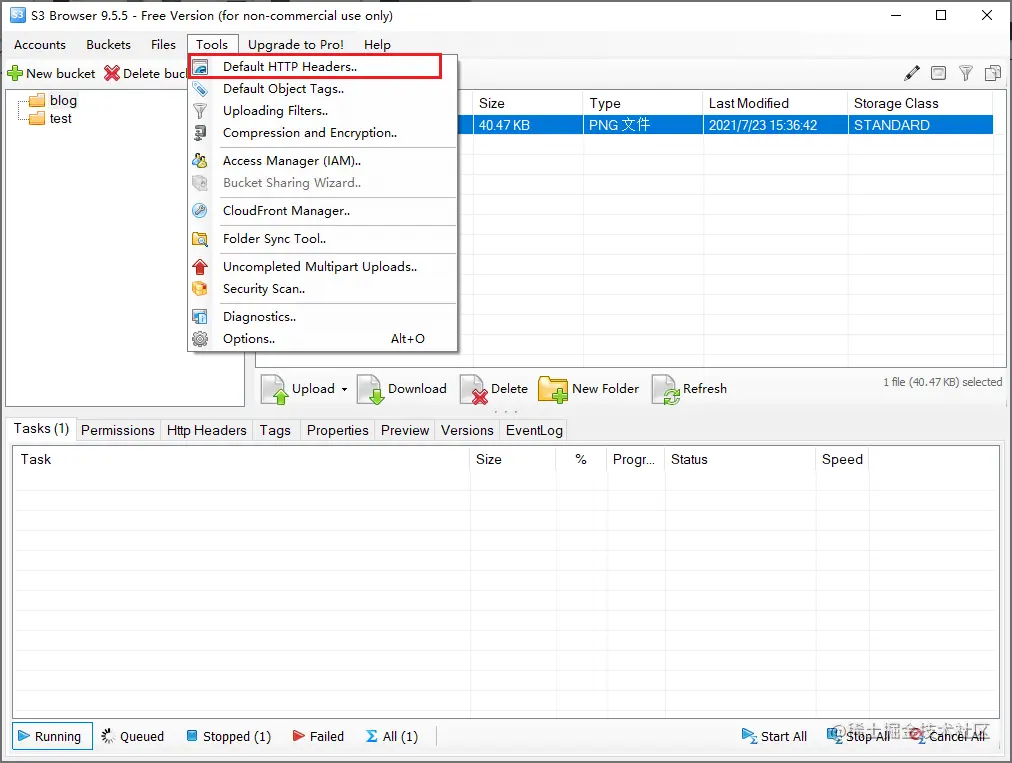Sort tasks by Status column header
Image resolution: width=1012 pixels, height=763 pixels.
pos(740,460)
